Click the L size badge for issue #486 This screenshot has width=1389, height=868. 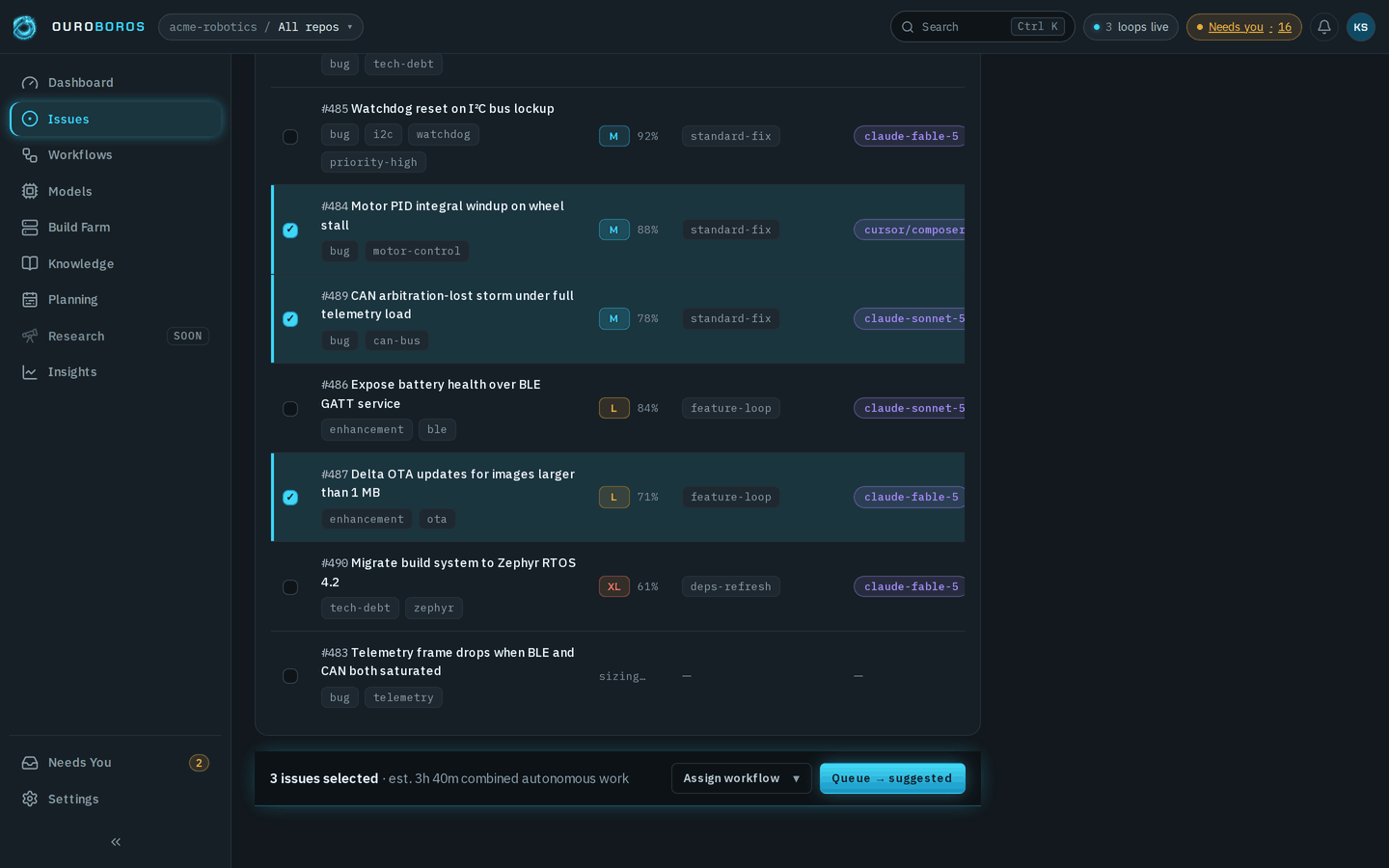(613, 408)
